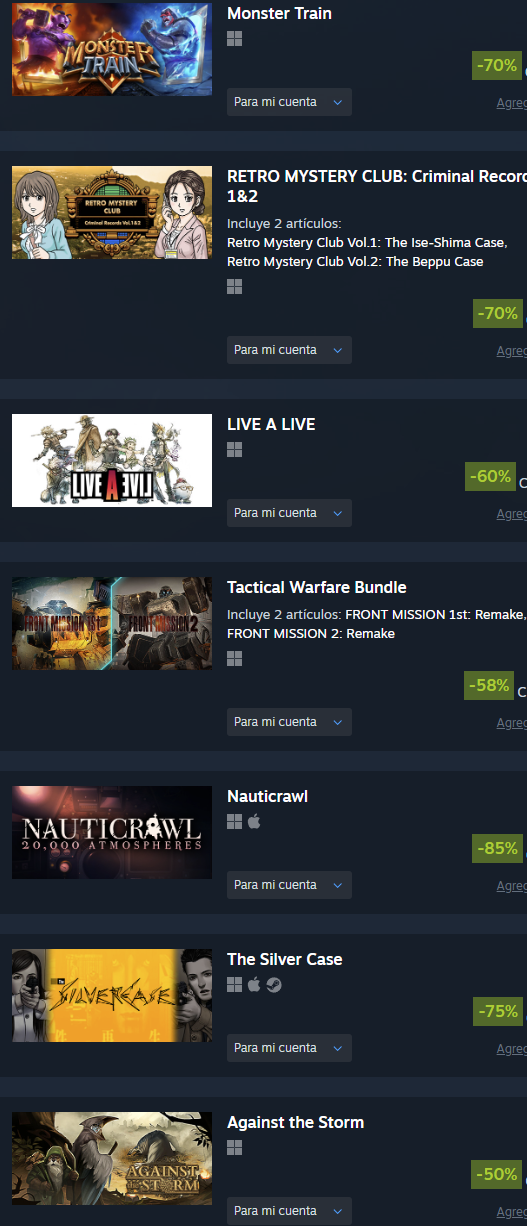Click the apple icon under The Silver Case
Viewport: 527px width, 1226px height.
[x=254, y=985]
